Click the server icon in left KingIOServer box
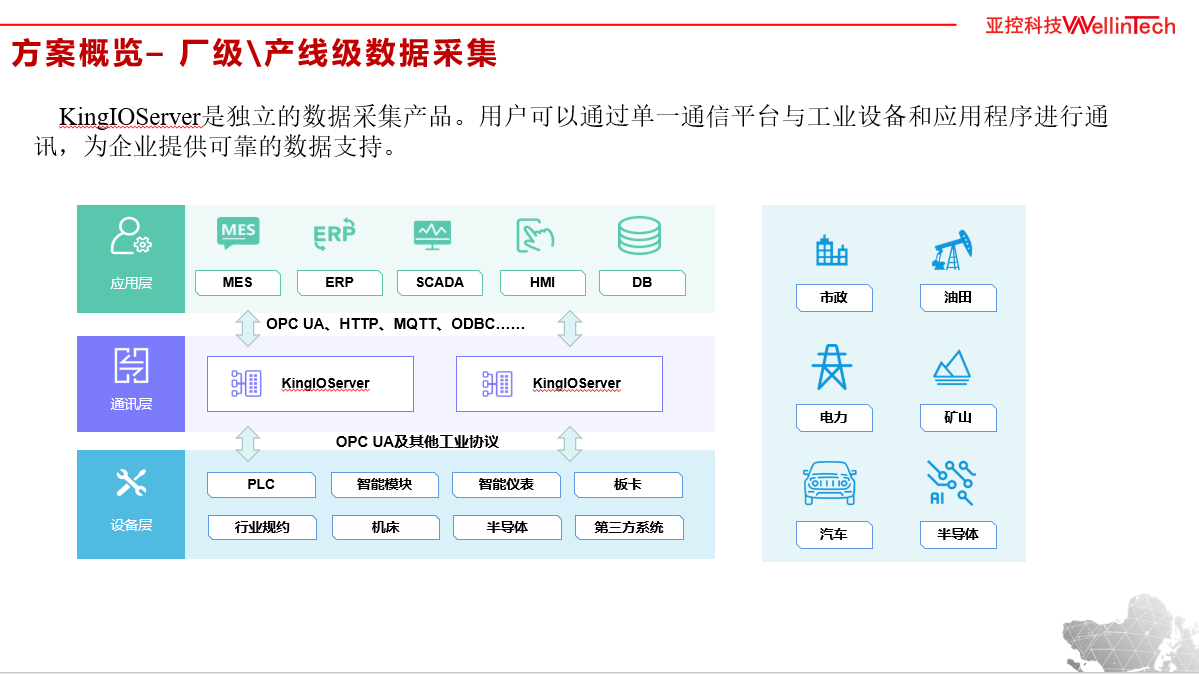 [246, 383]
